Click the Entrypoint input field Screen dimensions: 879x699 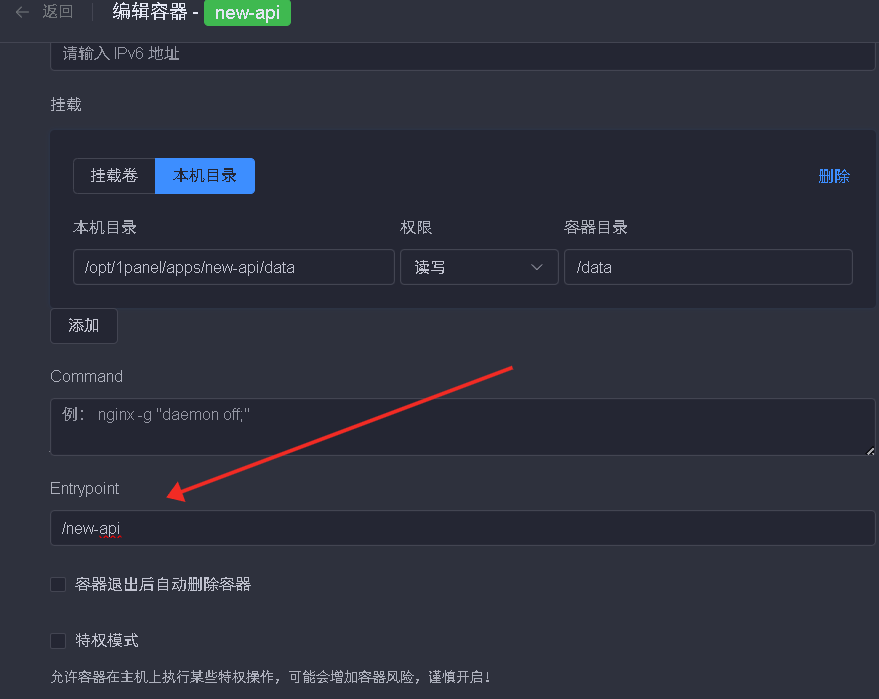tap(462, 527)
